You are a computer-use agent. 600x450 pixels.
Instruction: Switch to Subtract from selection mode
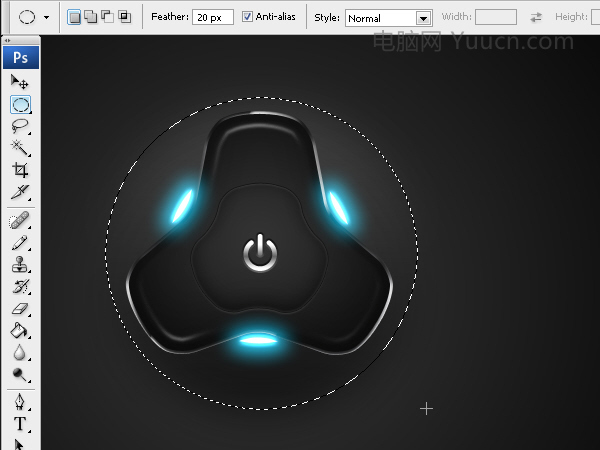coord(108,17)
